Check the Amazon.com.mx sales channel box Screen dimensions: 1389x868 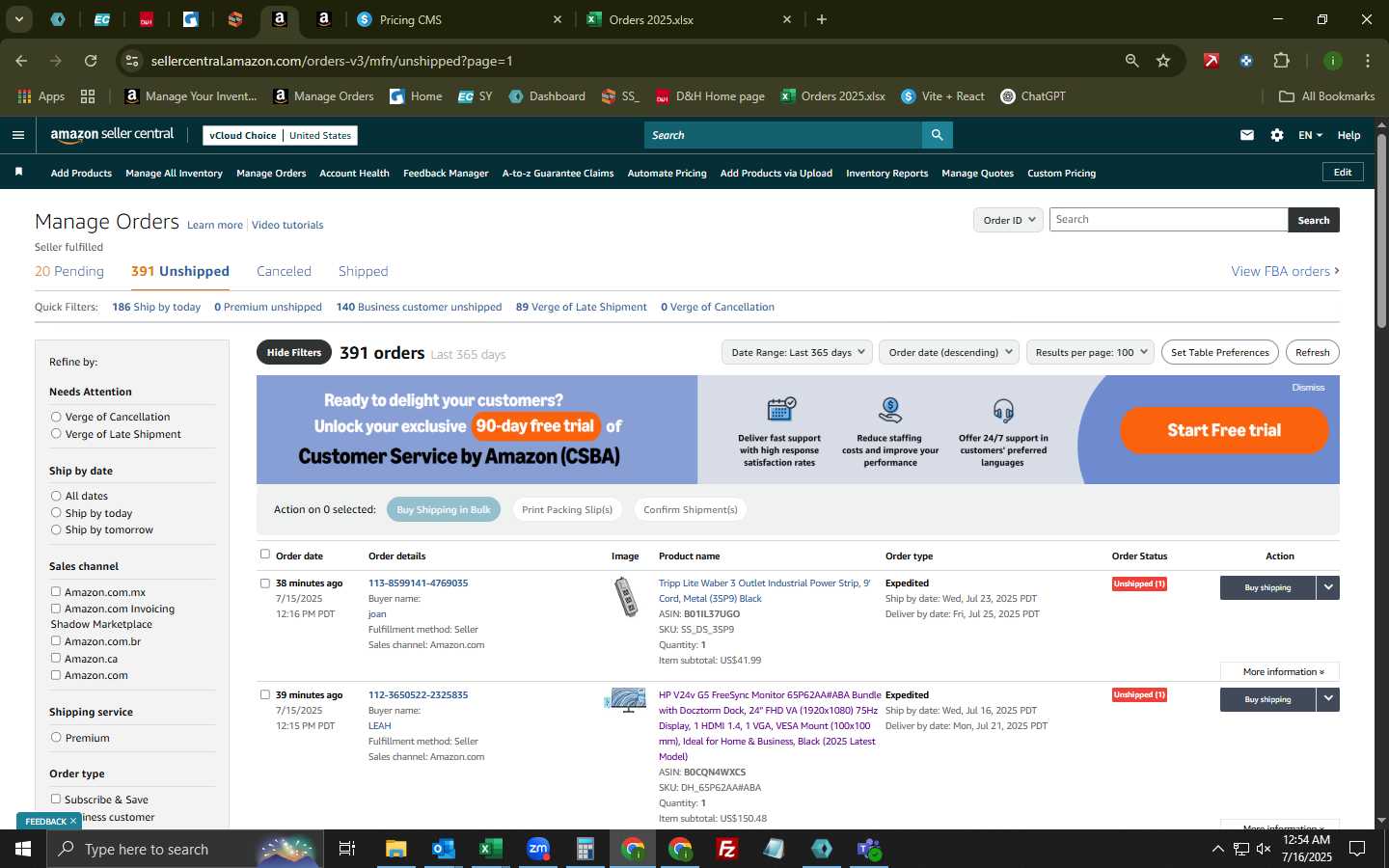56,591
